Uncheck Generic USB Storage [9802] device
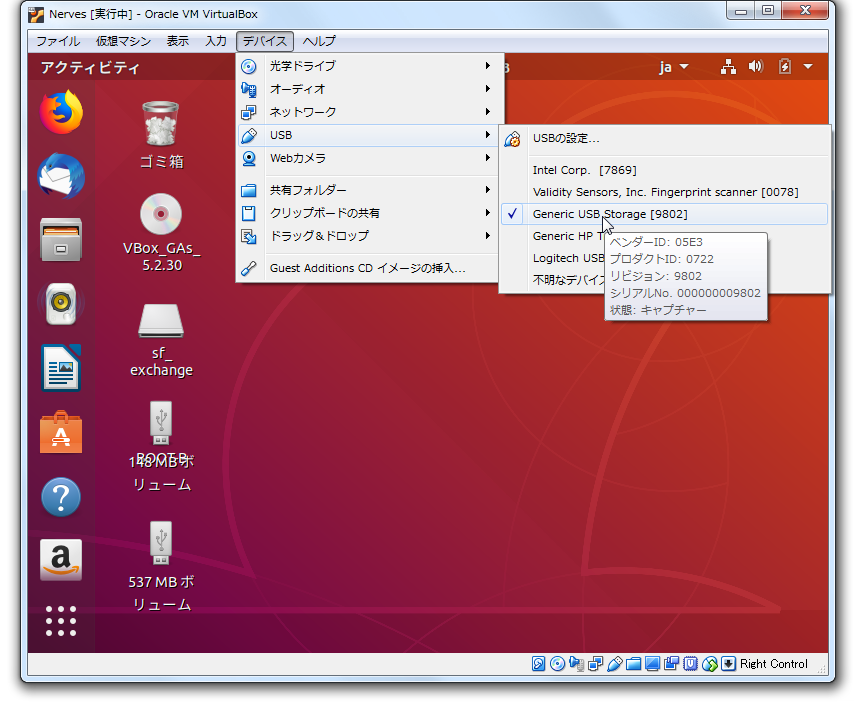Viewport: 856px width, 703px height. [x=664, y=214]
